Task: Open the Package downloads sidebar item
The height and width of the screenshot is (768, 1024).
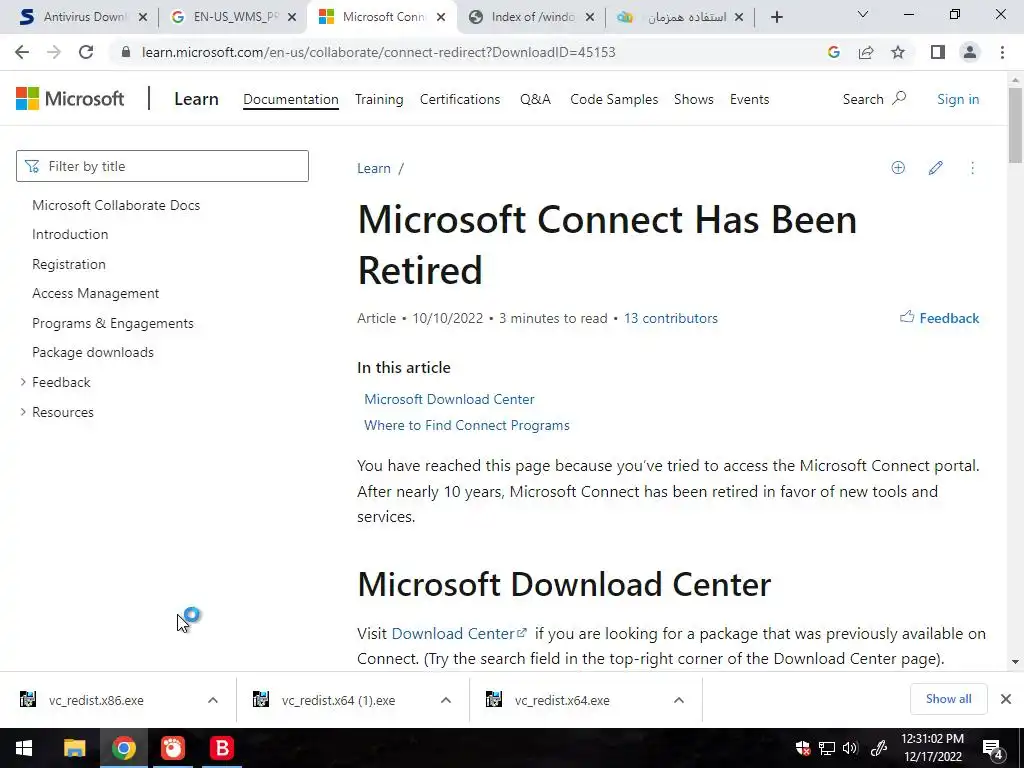Action: pyautogui.click(x=93, y=353)
